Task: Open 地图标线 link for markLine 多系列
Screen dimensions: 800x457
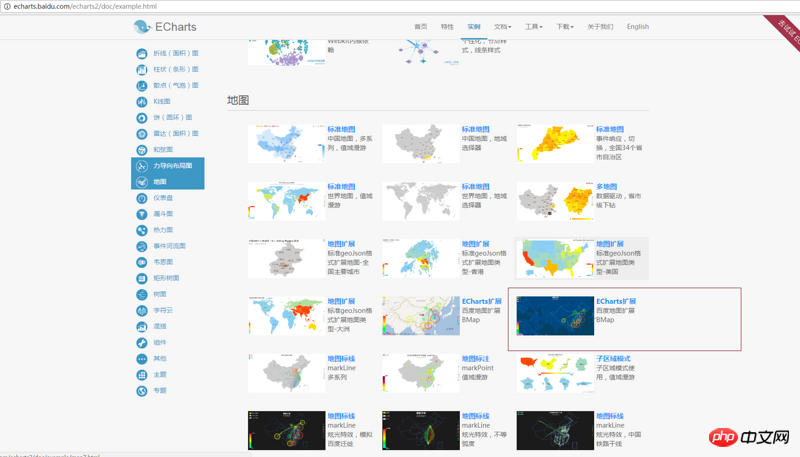Action: pos(341,359)
